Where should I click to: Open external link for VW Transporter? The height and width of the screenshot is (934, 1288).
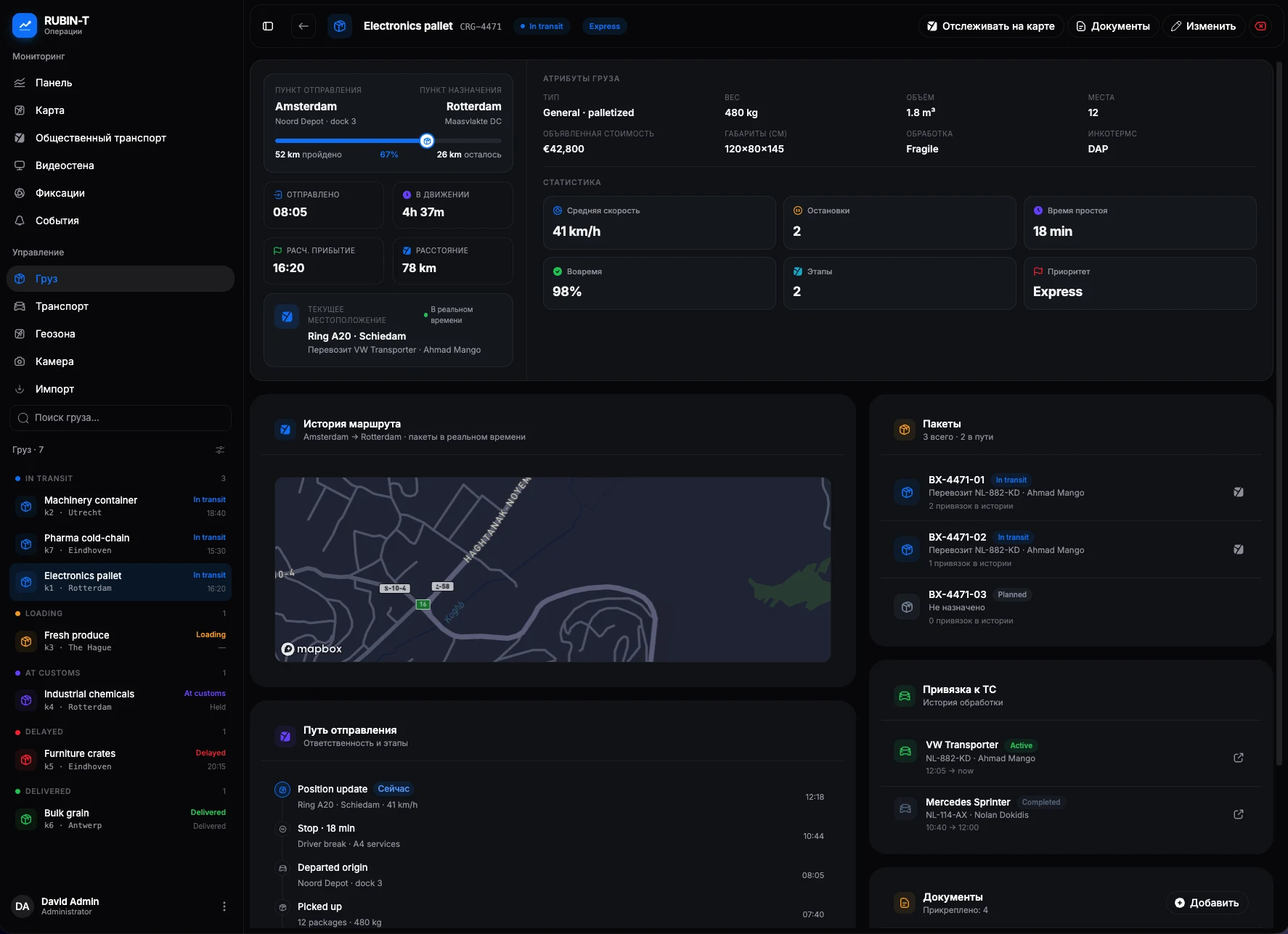[1239, 758]
